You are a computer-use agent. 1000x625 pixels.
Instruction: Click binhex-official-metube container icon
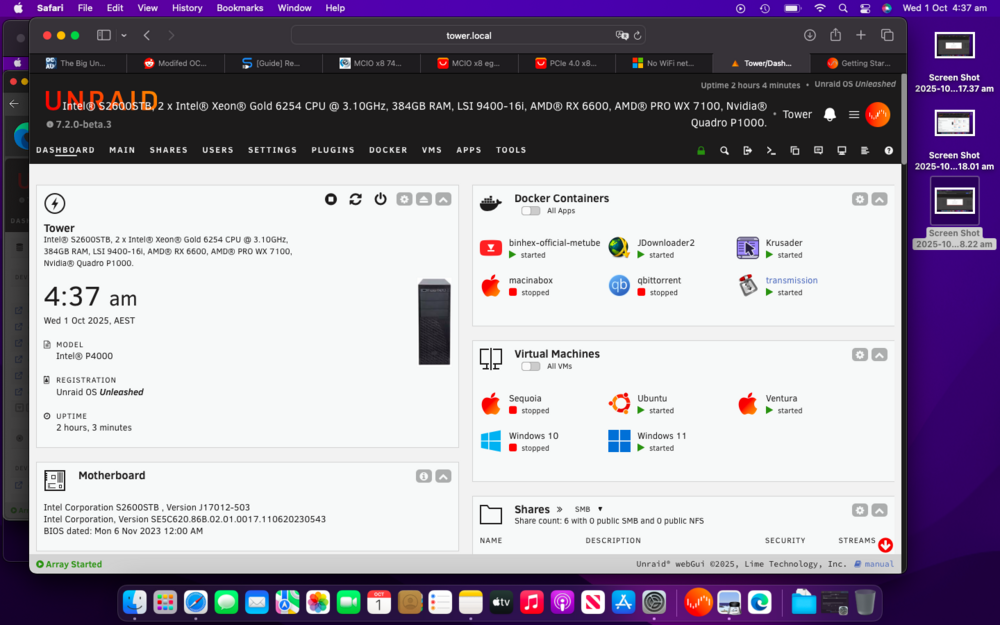point(490,248)
